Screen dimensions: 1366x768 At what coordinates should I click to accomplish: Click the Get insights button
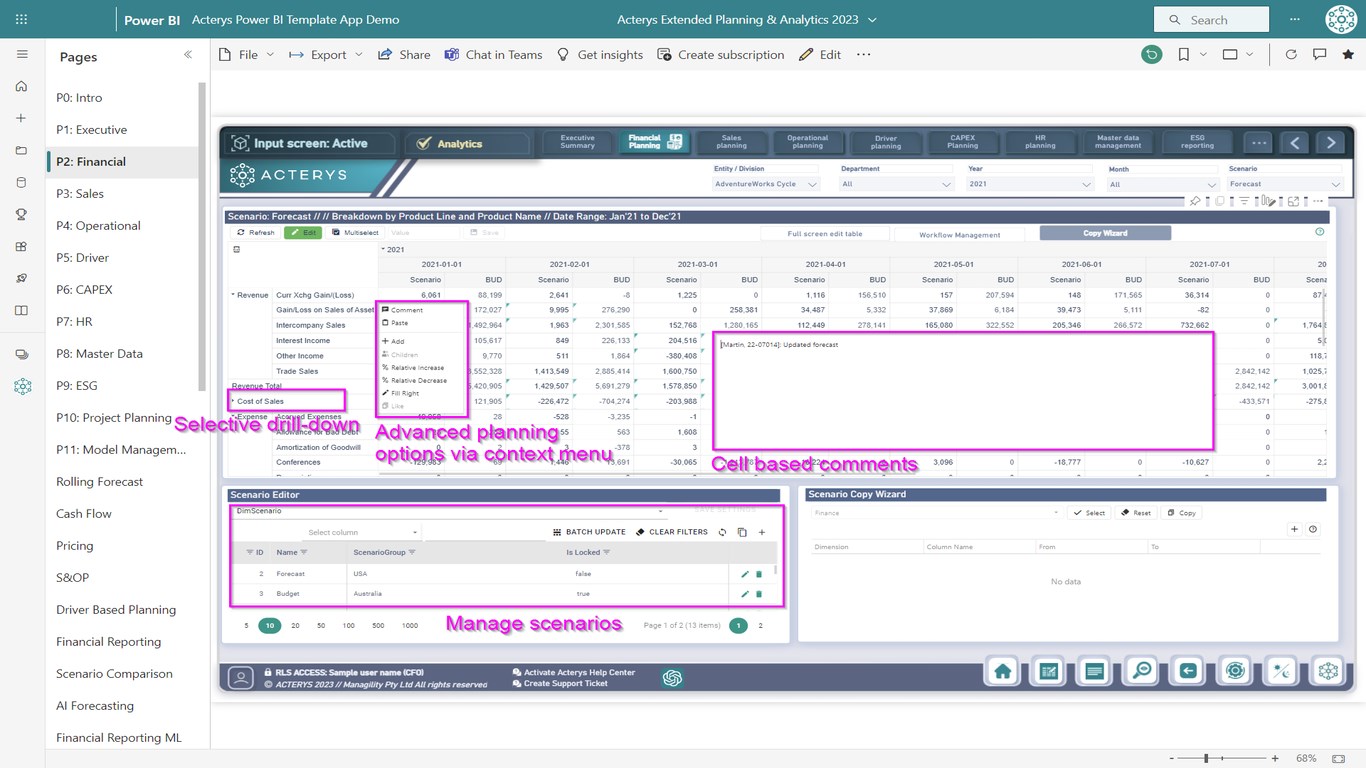pos(600,55)
